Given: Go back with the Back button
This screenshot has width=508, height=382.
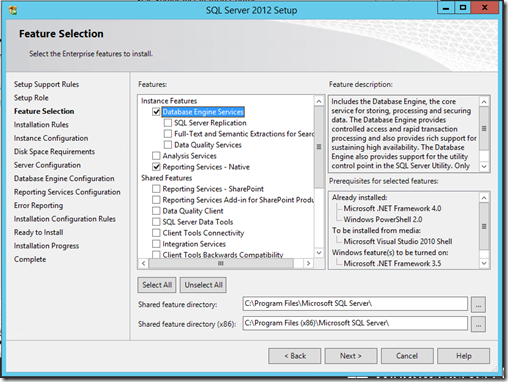Looking at the screenshot, I should pyautogui.click(x=295, y=356).
